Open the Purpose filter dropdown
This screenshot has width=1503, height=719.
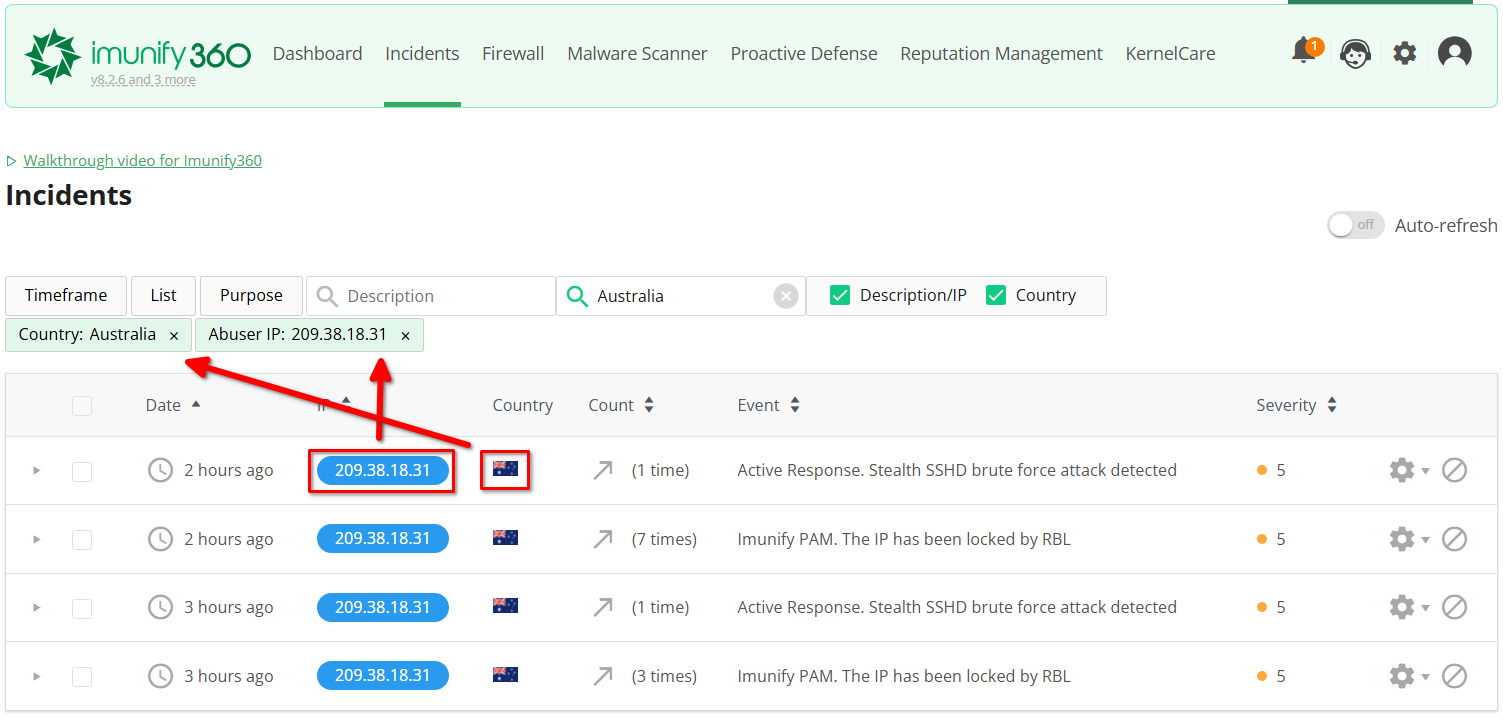point(251,296)
